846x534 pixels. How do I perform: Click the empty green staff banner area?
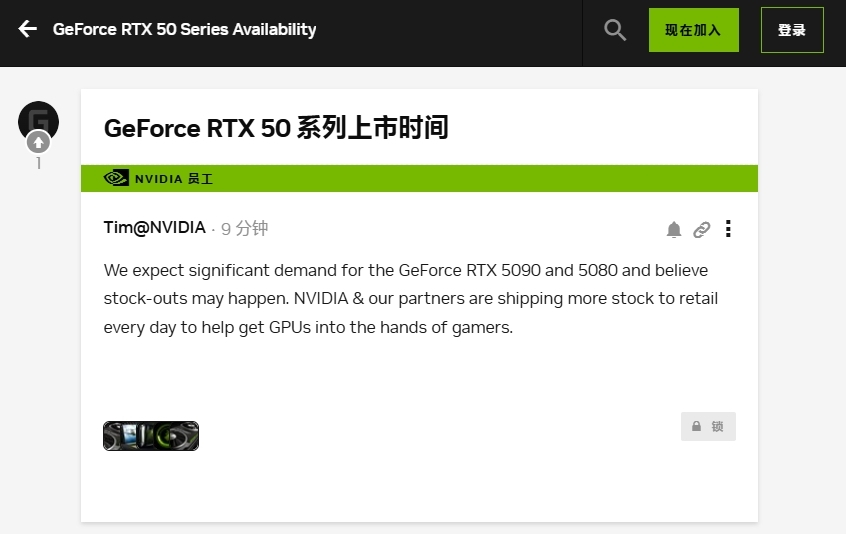point(480,178)
